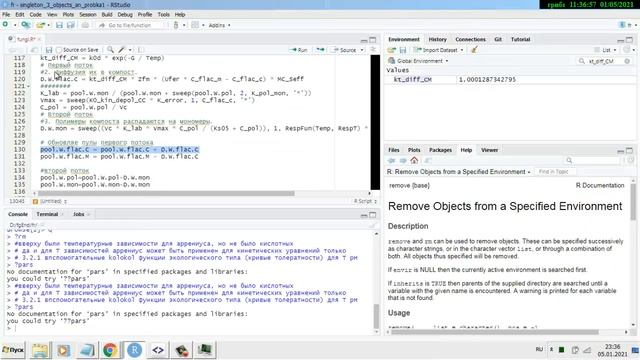The width and height of the screenshot is (640, 360).
Task: Select the kt_diff_CM variable row
Action: (510, 80)
